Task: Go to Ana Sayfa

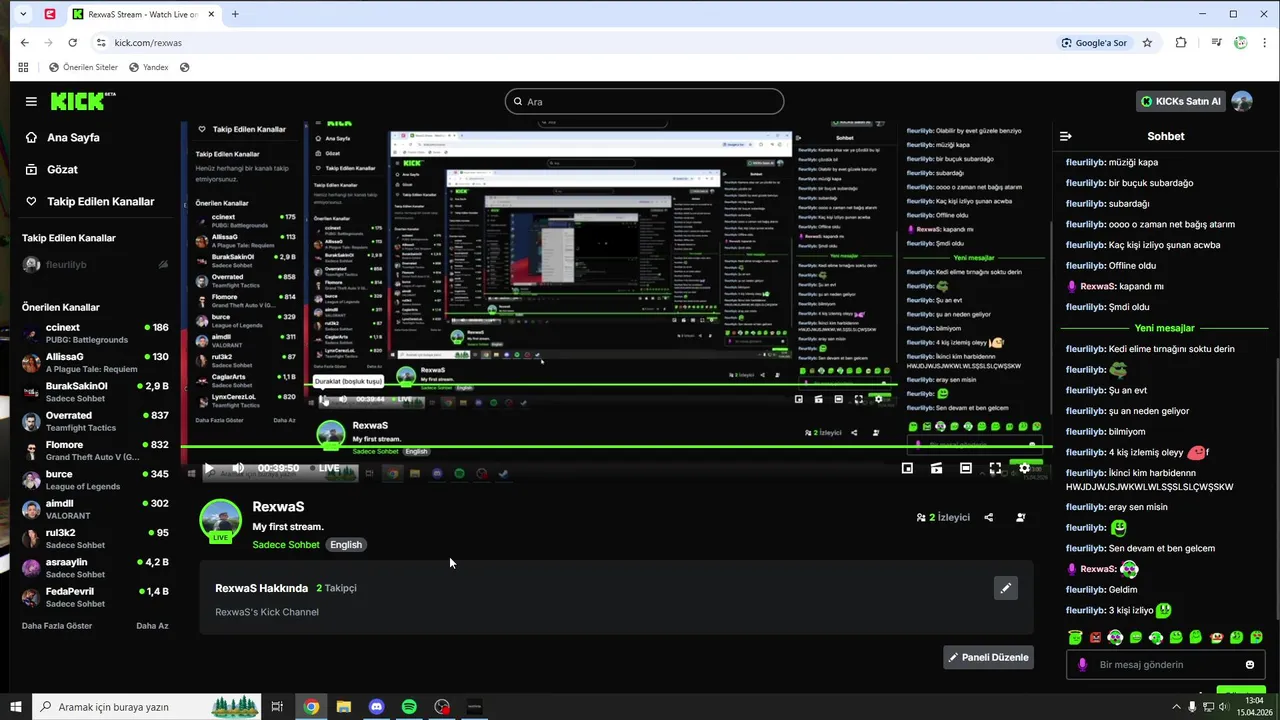Action: 63,137
